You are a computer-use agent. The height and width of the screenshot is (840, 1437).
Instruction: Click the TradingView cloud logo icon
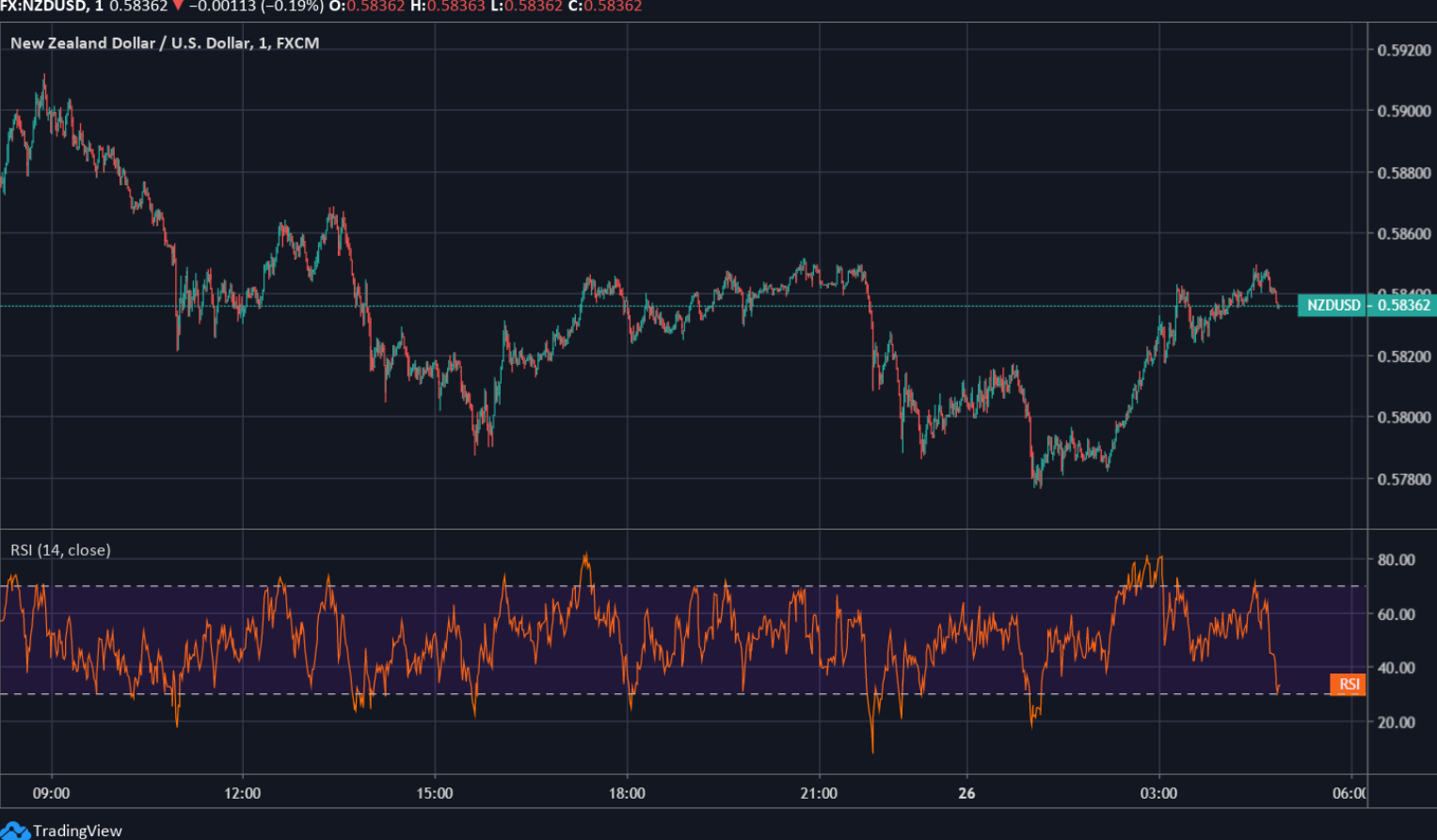(x=15, y=830)
